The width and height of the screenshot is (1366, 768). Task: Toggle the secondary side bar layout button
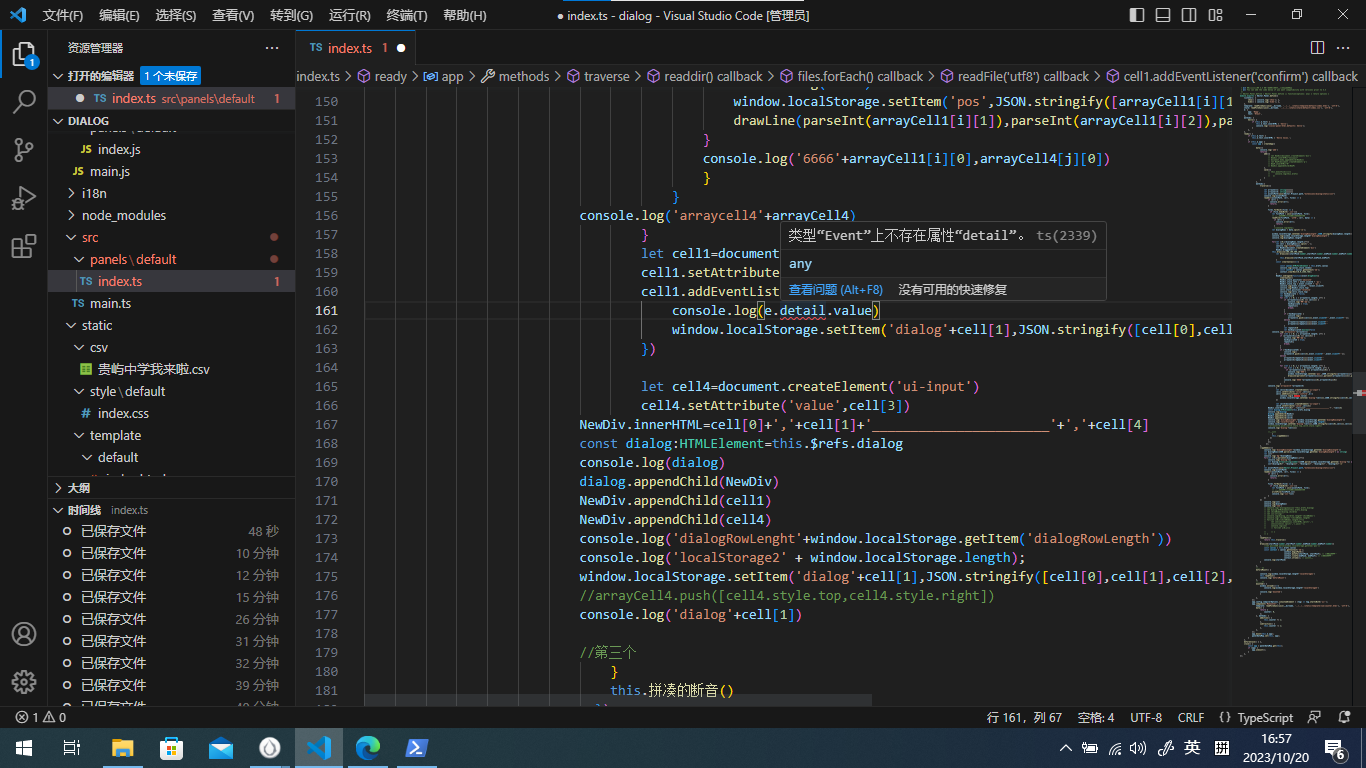pos(1189,15)
